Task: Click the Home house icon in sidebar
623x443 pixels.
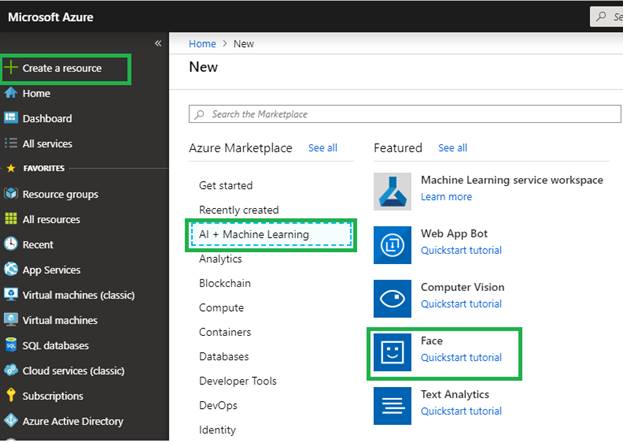Action: point(11,93)
